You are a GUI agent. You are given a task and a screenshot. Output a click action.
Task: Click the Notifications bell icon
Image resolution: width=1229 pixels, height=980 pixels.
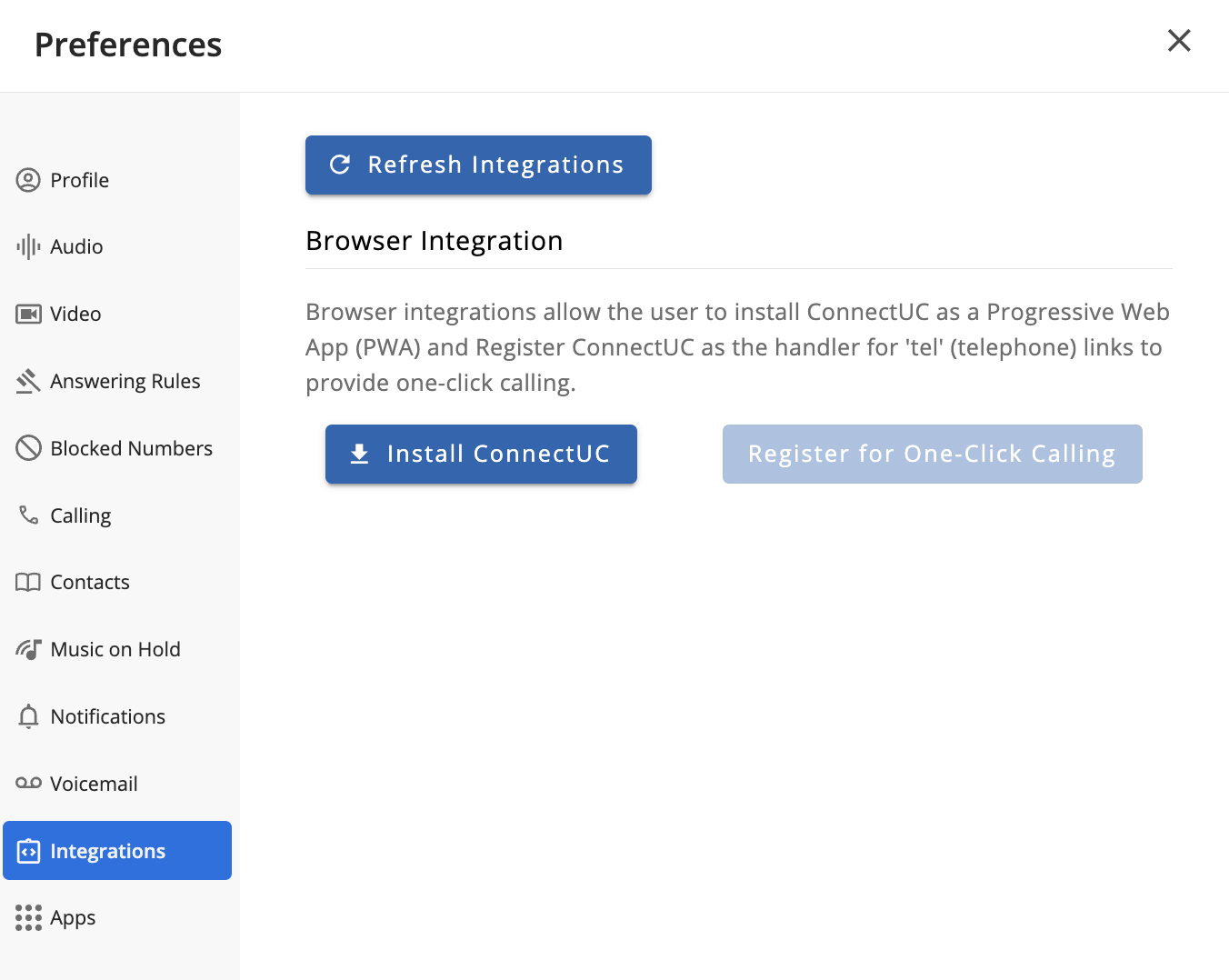click(28, 716)
